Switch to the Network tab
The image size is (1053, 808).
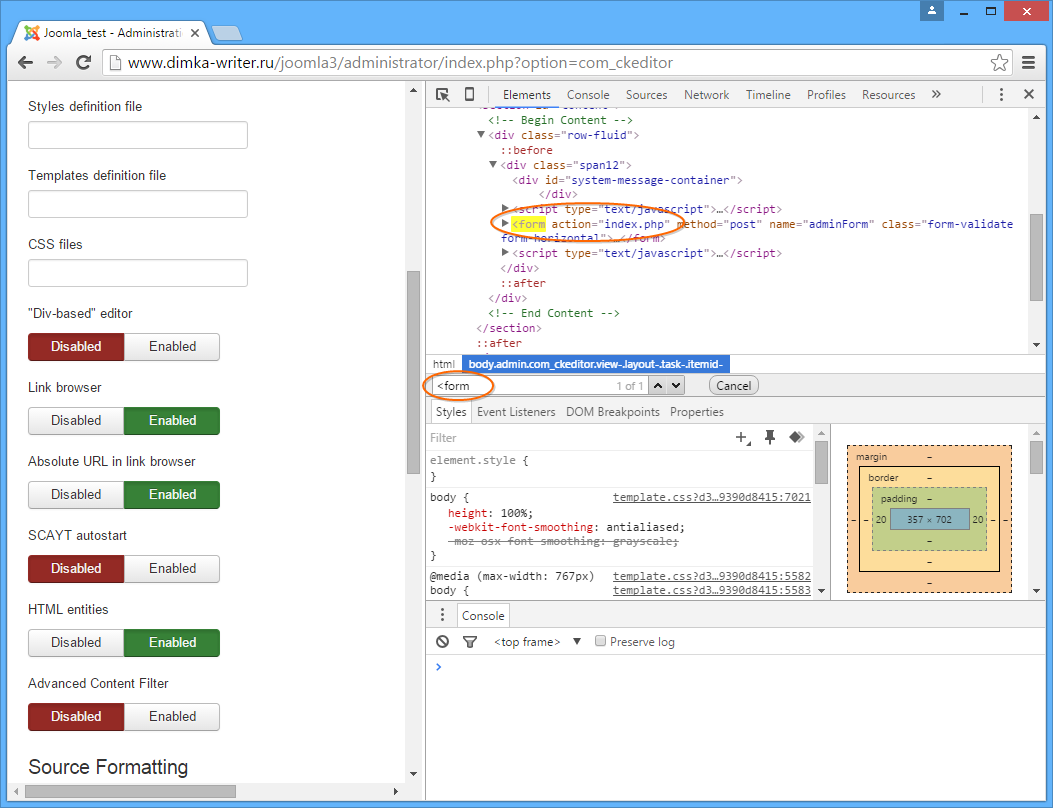pos(706,95)
